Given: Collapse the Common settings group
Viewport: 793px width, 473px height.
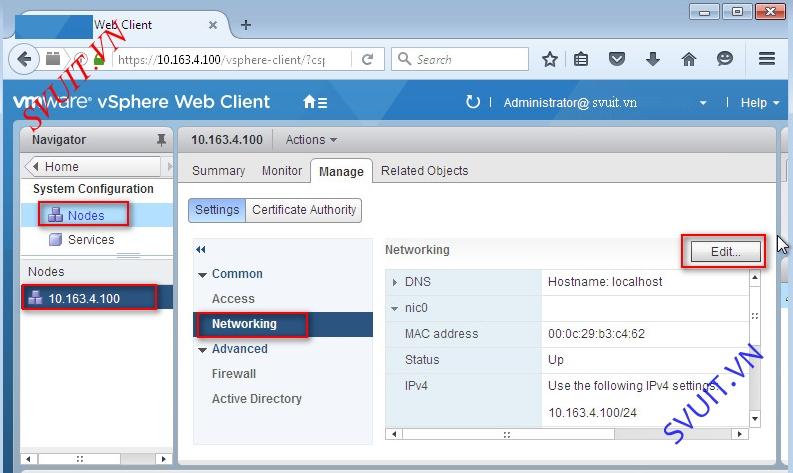Looking at the screenshot, I should [202, 275].
